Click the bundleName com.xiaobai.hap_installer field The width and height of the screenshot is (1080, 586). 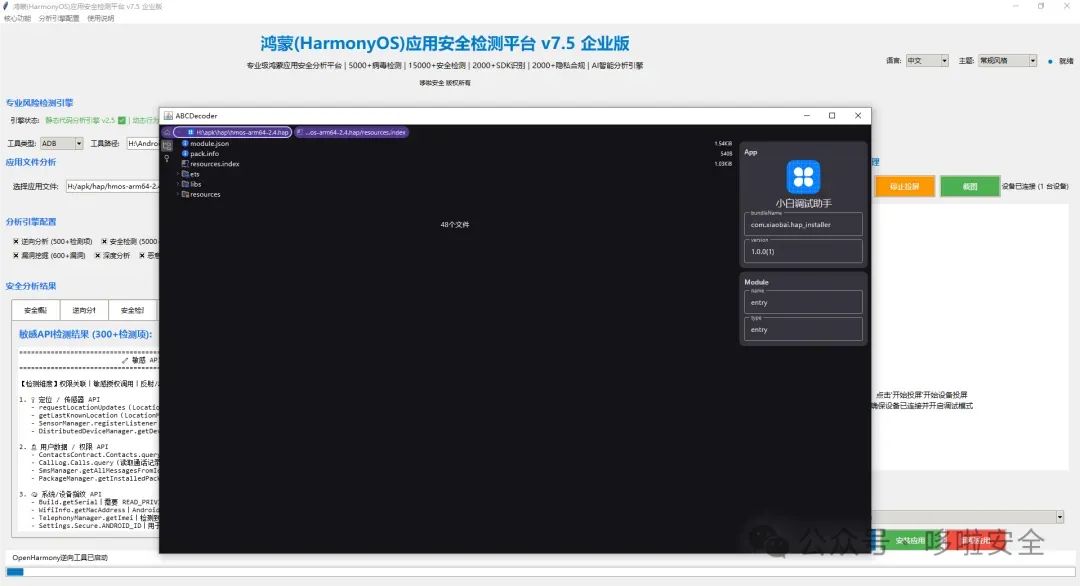pyautogui.click(x=803, y=224)
